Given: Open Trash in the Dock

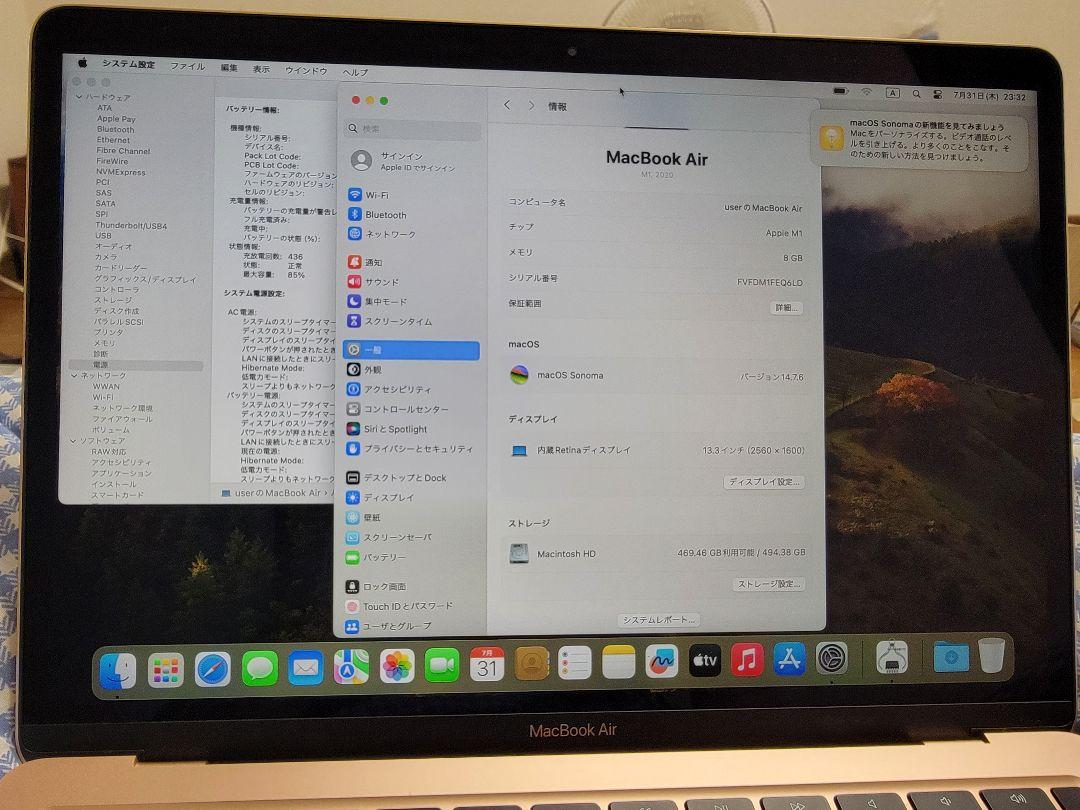Looking at the screenshot, I should tap(992, 655).
